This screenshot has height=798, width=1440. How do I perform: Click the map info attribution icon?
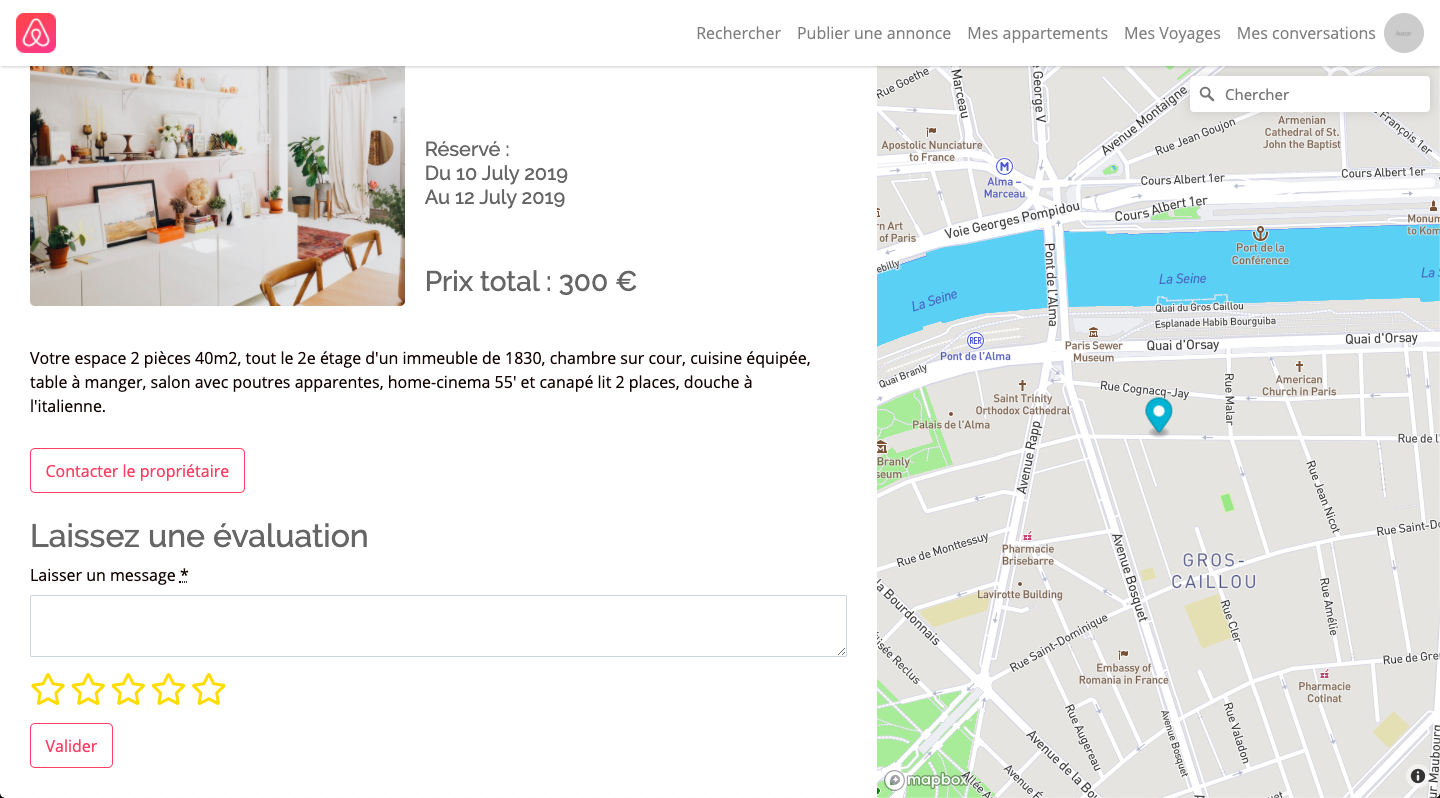tap(1418, 776)
